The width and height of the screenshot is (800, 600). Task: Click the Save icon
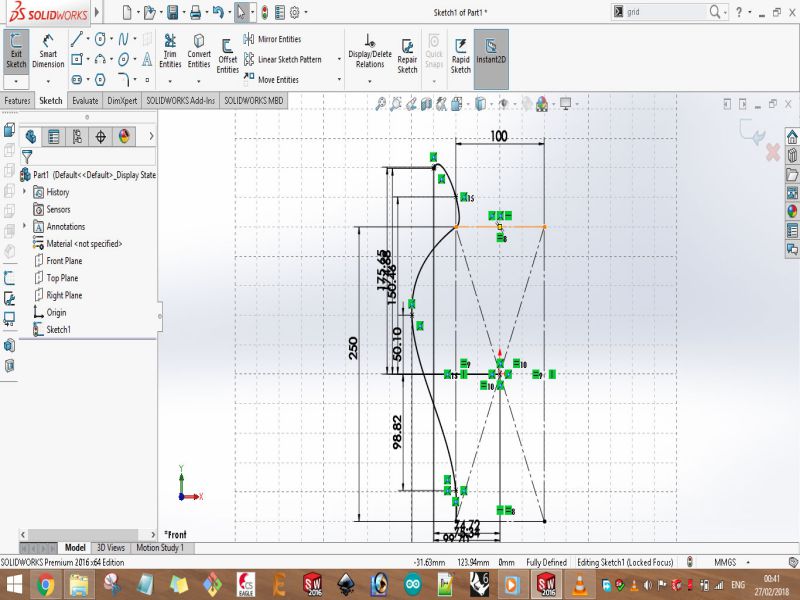click(x=173, y=12)
